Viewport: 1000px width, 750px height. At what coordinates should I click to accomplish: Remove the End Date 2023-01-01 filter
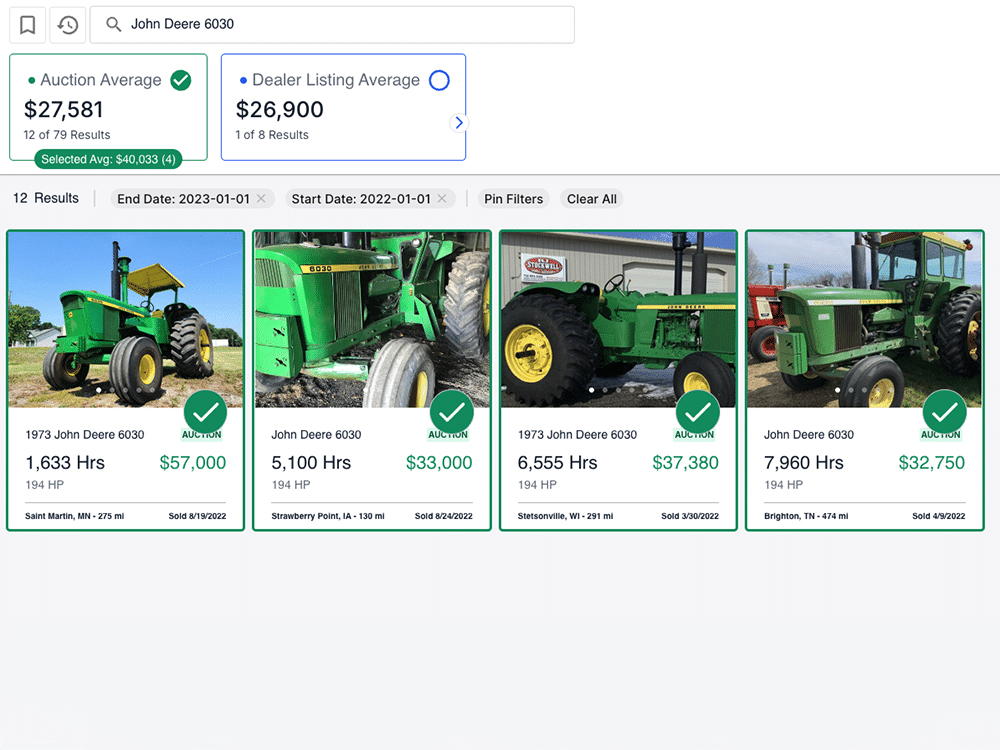[261, 198]
